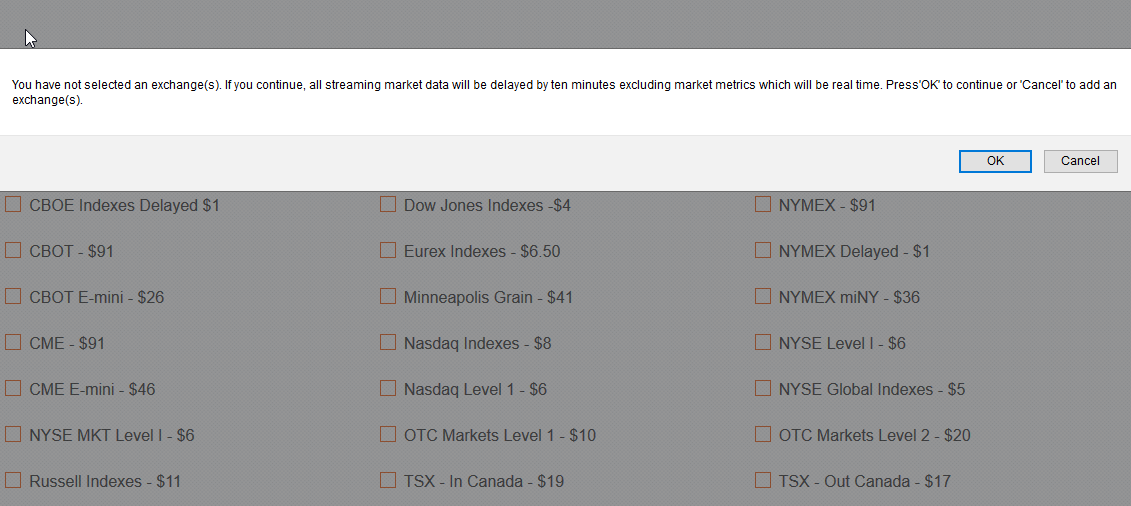Toggle the CME E-mini - $46 checkbox
This screenshot has height=506, width=1131.
pos(13,389)
